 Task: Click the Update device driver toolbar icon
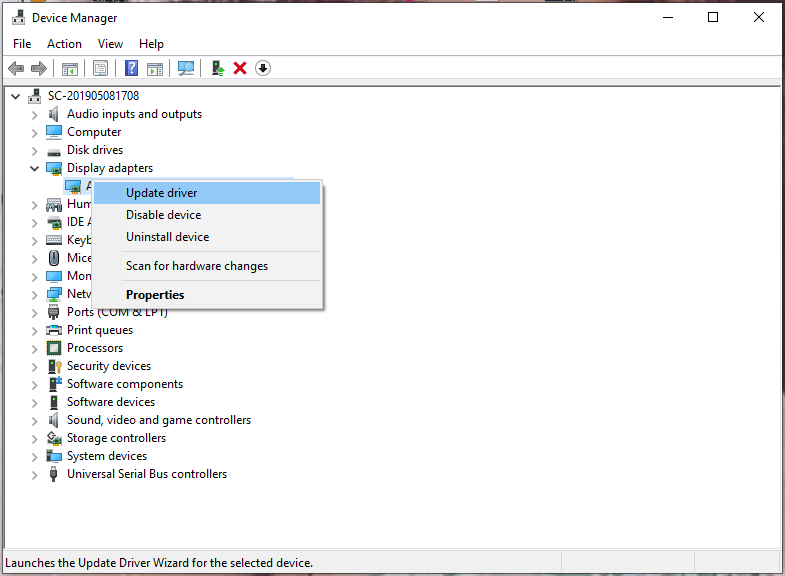(218, 68)
